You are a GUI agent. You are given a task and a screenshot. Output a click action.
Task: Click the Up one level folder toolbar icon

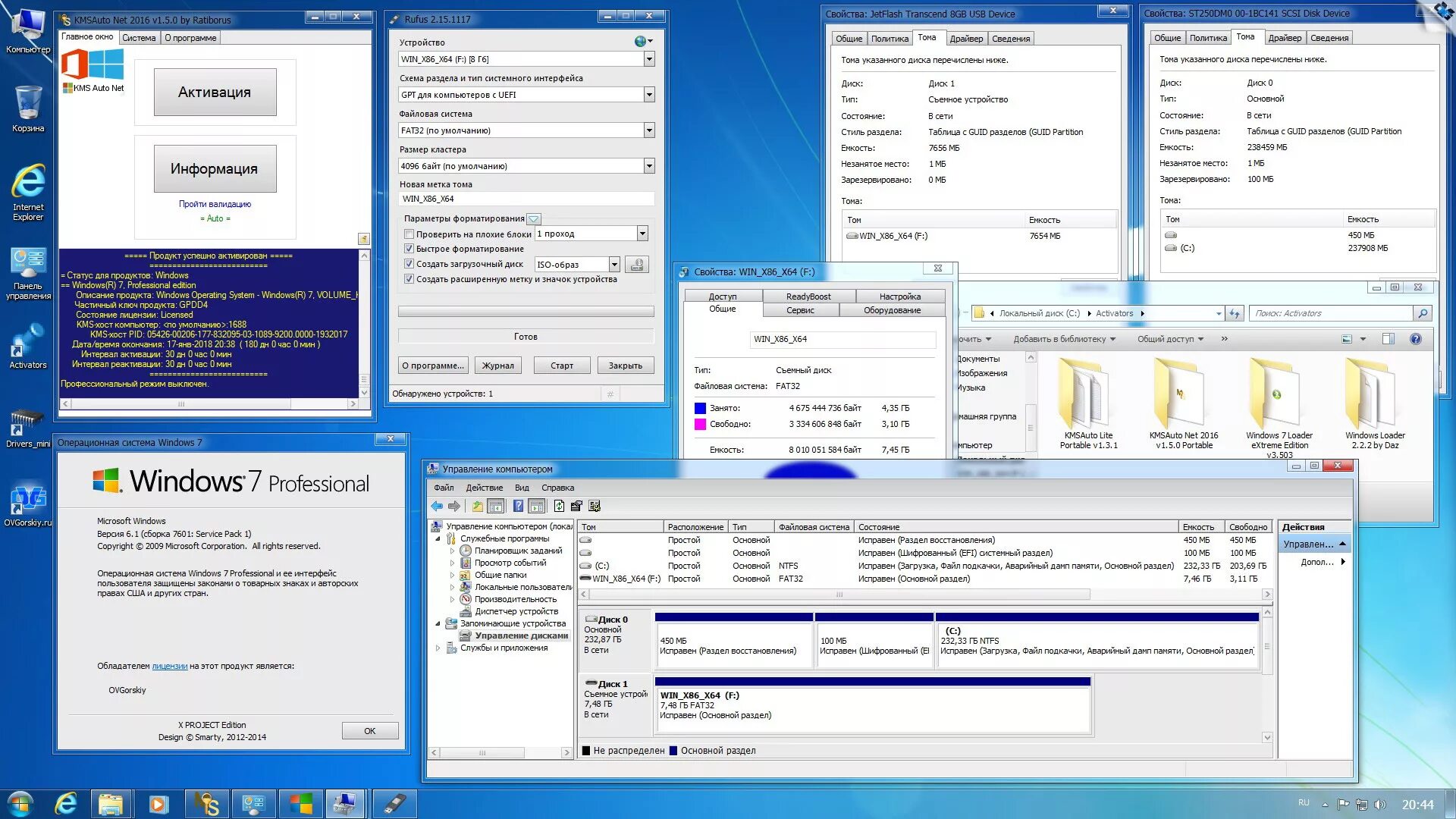(x=477, y=506)
